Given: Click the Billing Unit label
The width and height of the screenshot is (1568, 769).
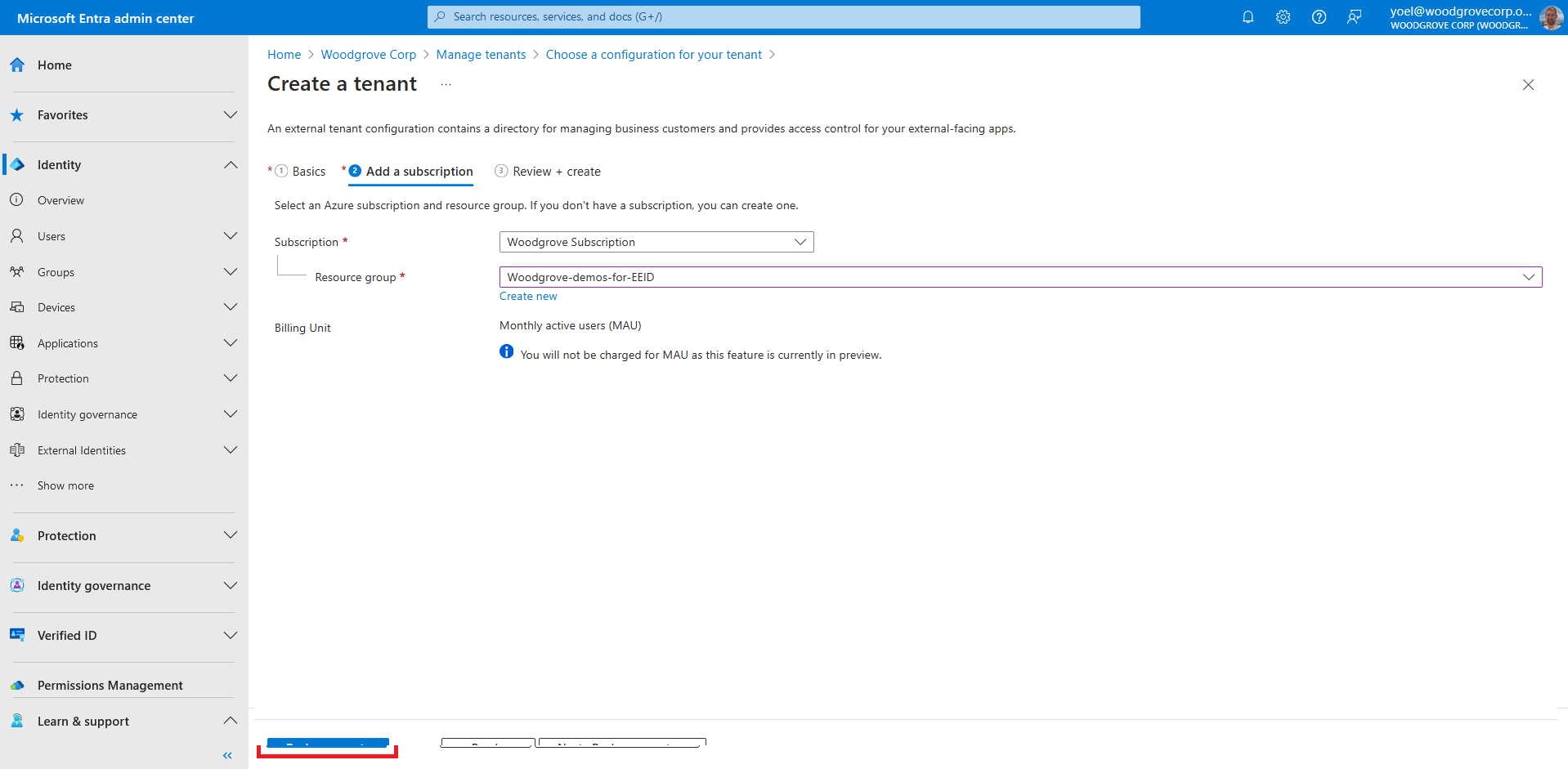Looking at the screenshot, I should click(x=302, y=328).
